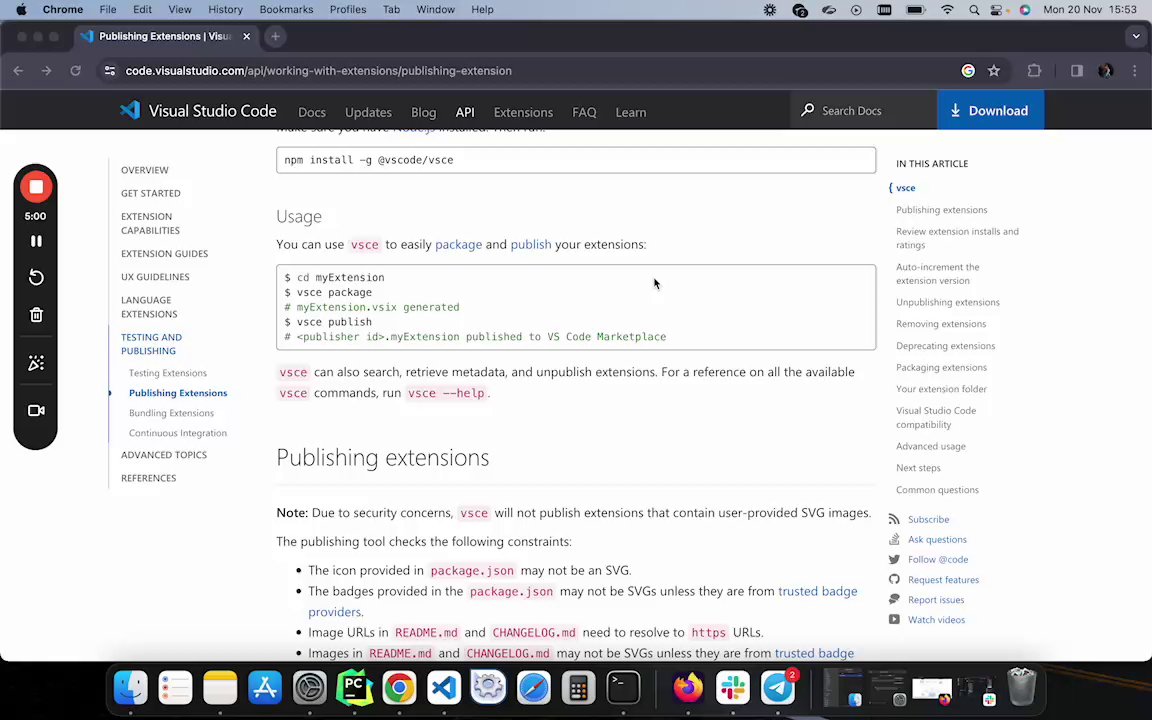Expand EXTENSION GUIDES section

point(165,253)
